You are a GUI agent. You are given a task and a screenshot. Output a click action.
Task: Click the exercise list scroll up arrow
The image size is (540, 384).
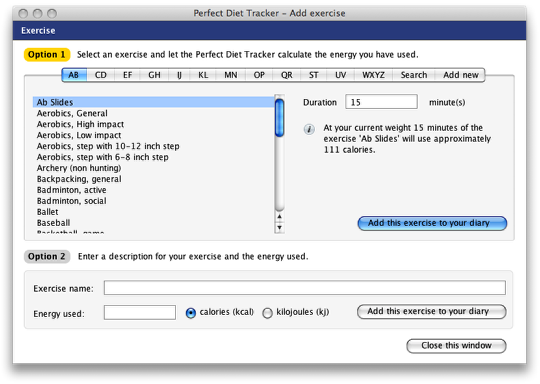pyautogui.click(x=279, y=217)
